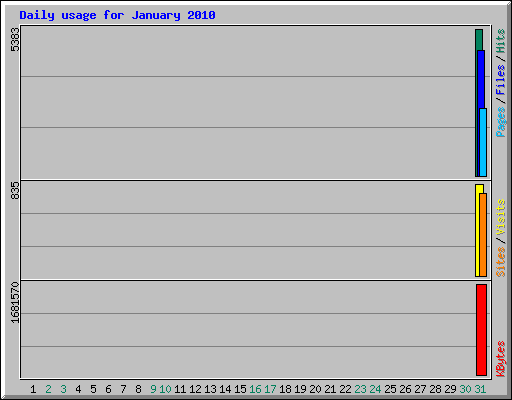Click day 10 on the x-axis
This screenshot has height=400, width=512.
click(x=165, y=389)
